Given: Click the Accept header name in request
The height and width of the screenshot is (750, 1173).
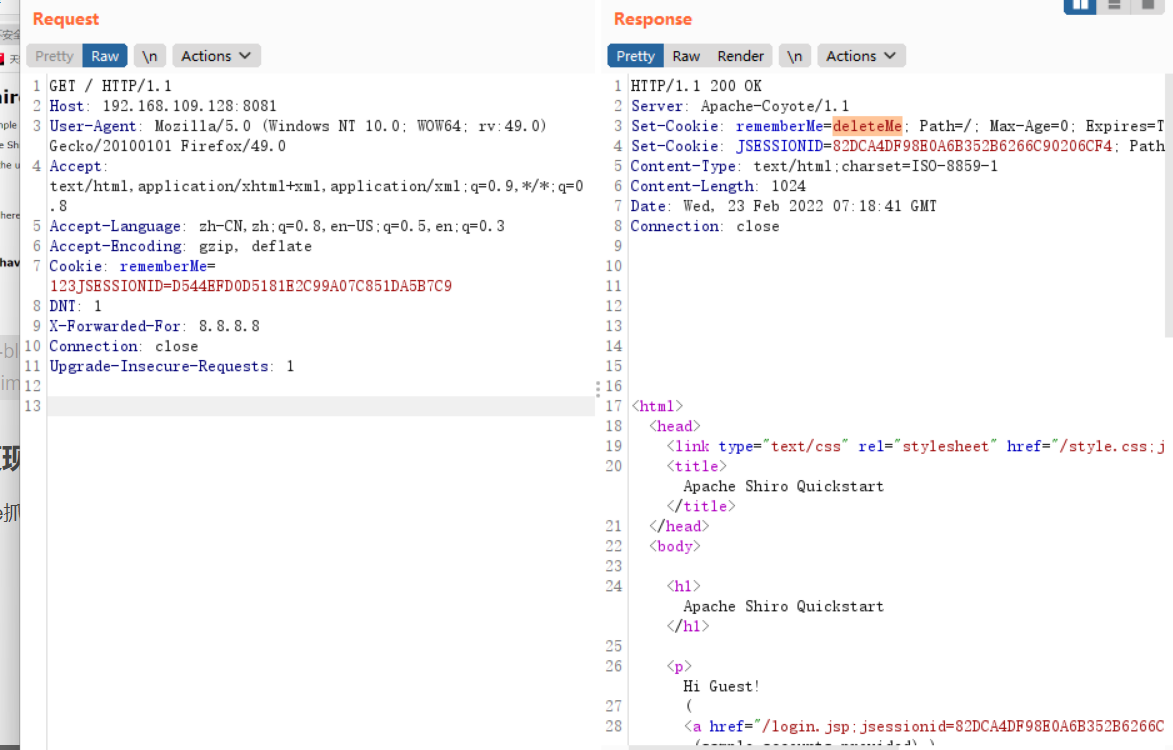Looking at the screenshot, I should (x=76, y=166).
